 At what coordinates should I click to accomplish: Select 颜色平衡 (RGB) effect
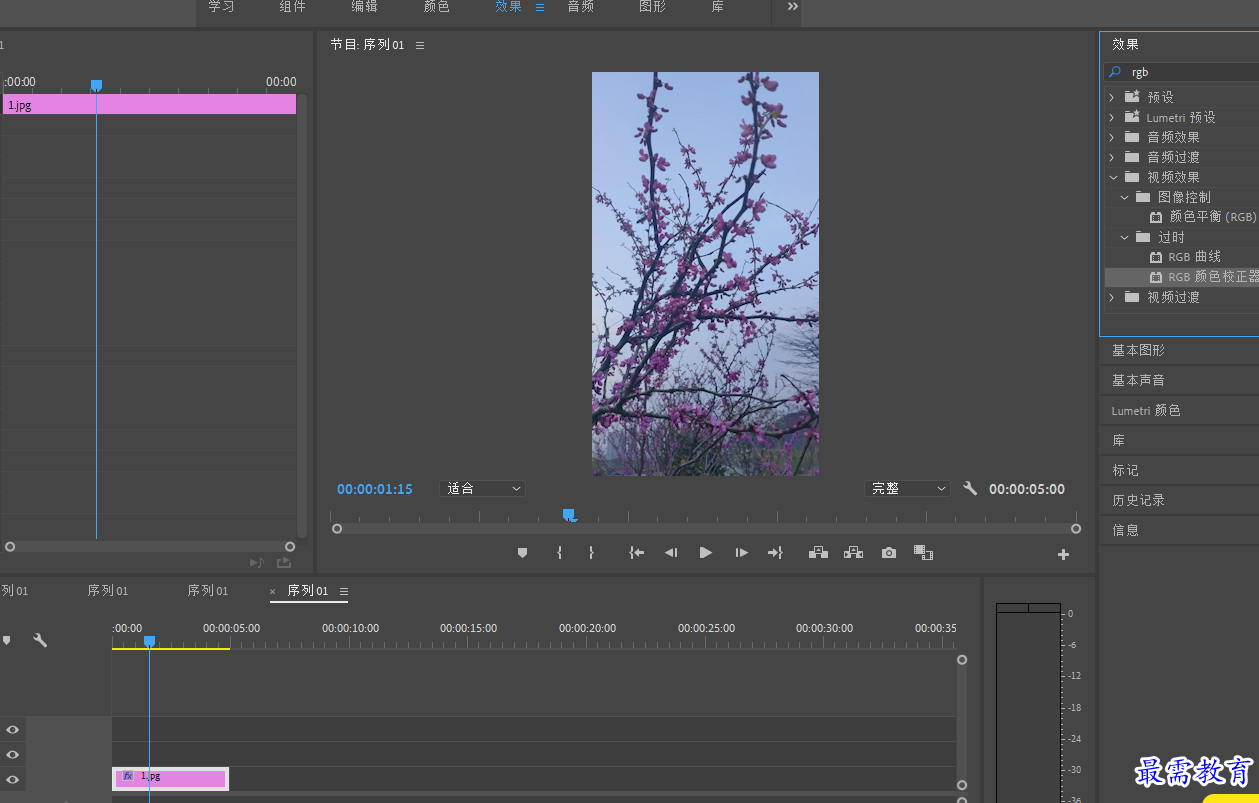click(x=1212, y=217)
